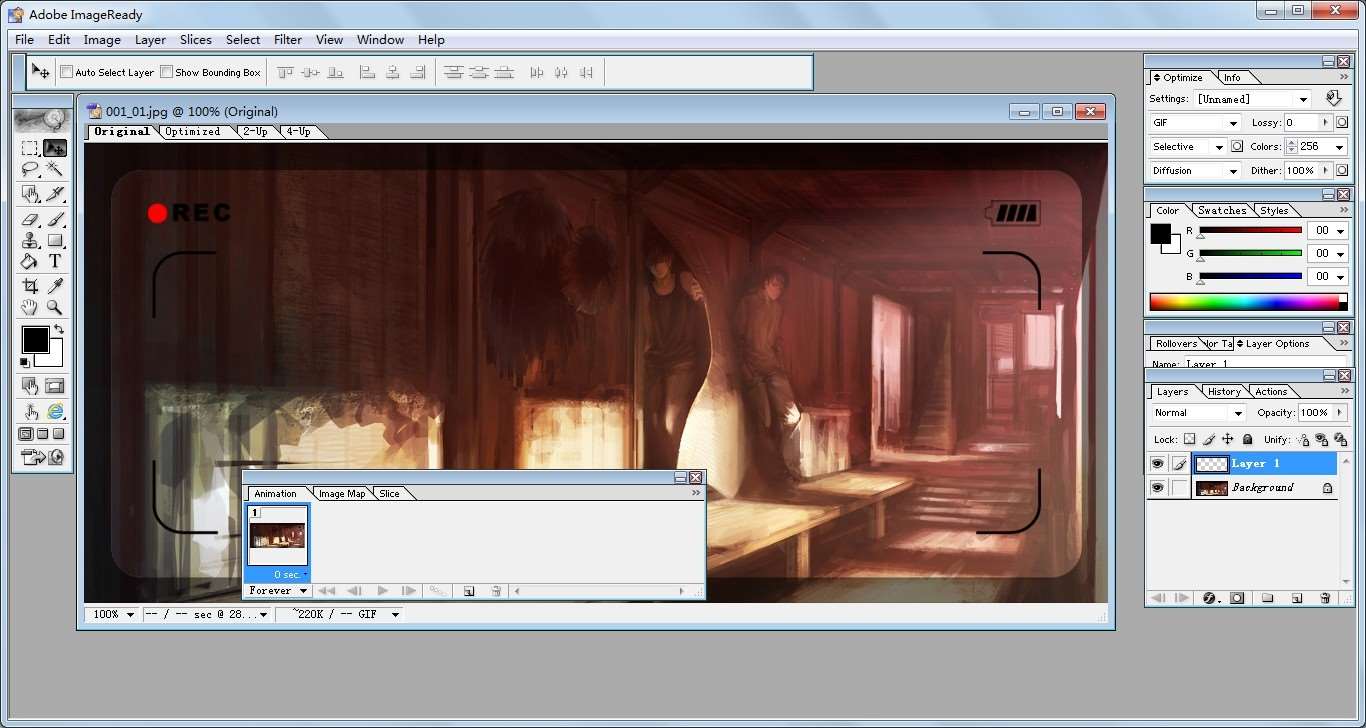Image resolution: width=1366 pixels, height=728 pixels.
Task: Open Forever looping options dropdown
Action: click(x=278, y=591)
